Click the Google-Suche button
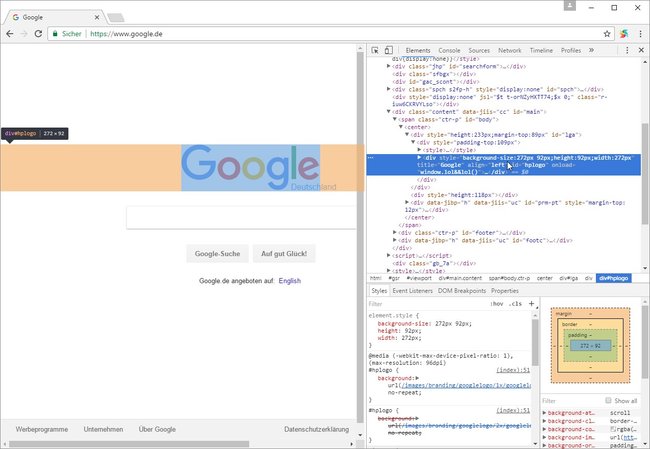The image size is (650, 449). tap(218, 254)
